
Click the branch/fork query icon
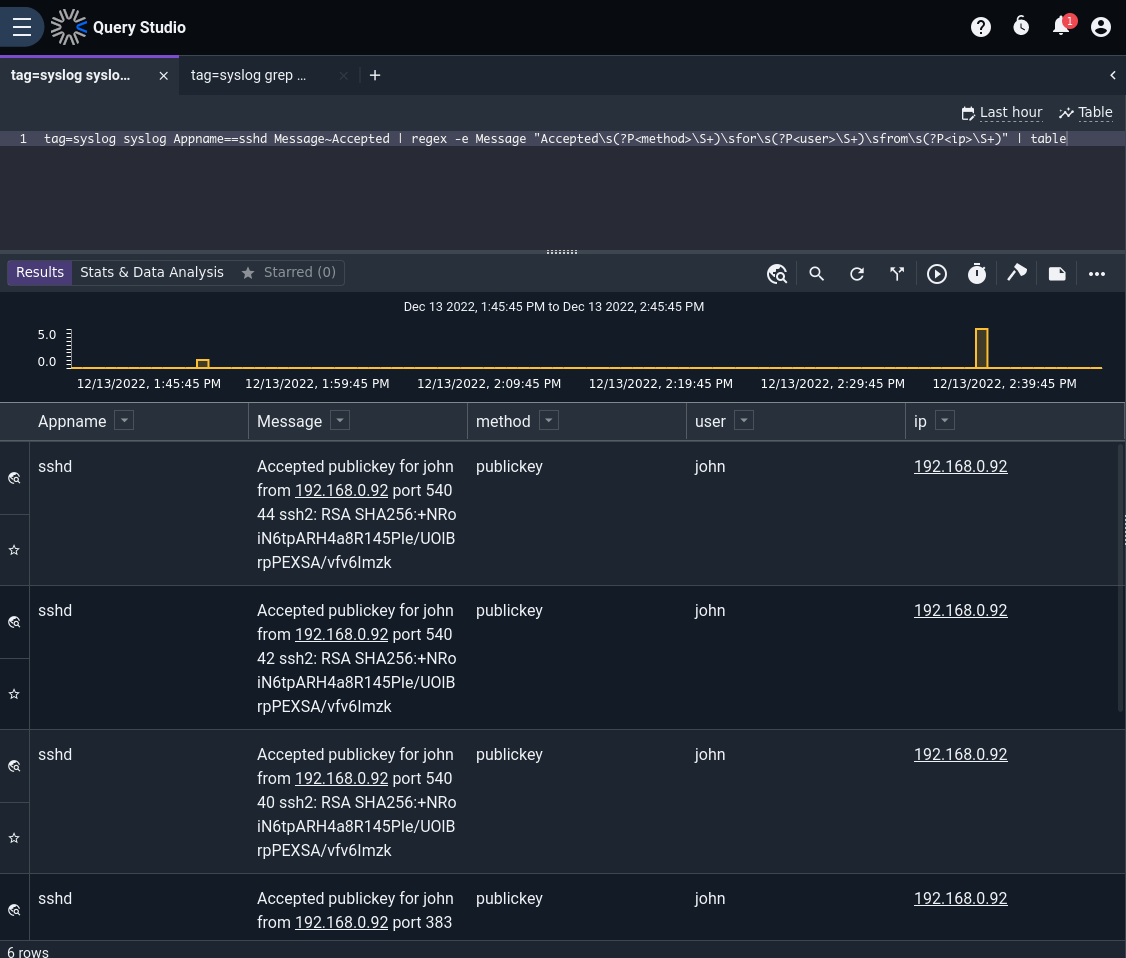click(x=897, y=274)
